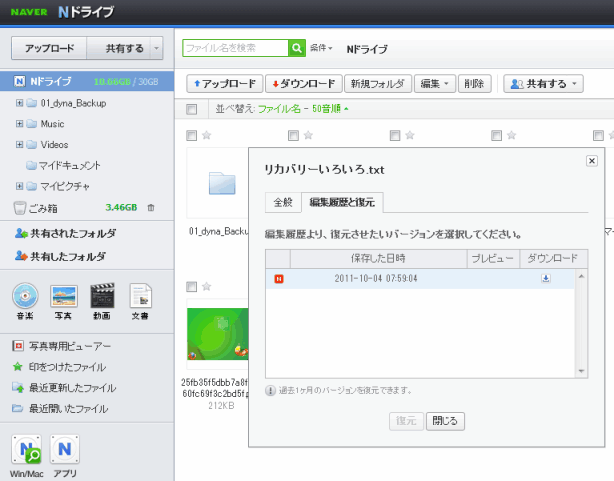The height and width of the screenshot is (481, 614).
Task: Toggle the select-all checkbox in sort bar
Action: click(191, 109)
